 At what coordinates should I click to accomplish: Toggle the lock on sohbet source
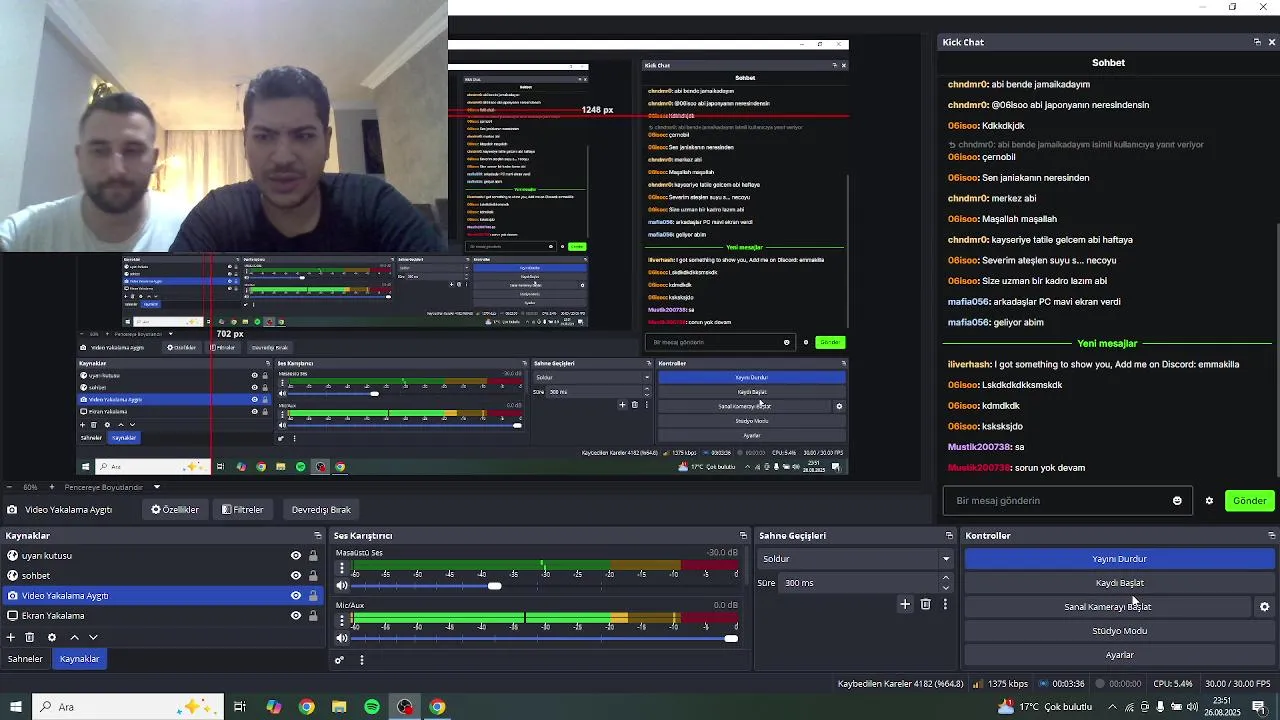(313, 576)
